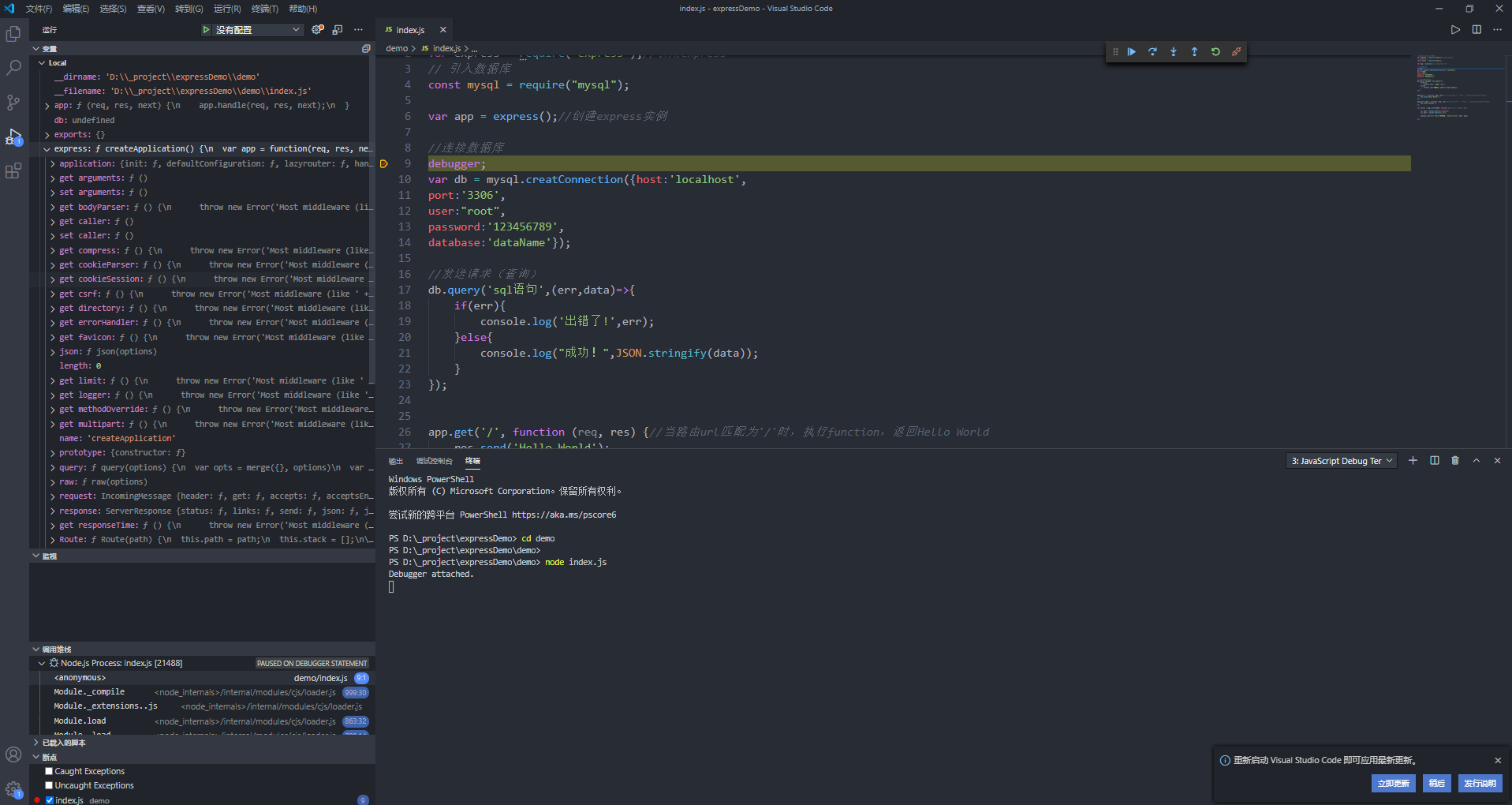Screen dimensions: 1512x805
Task: Expand the exports variable
Action: pyautogui.click(x=47, y=135)
